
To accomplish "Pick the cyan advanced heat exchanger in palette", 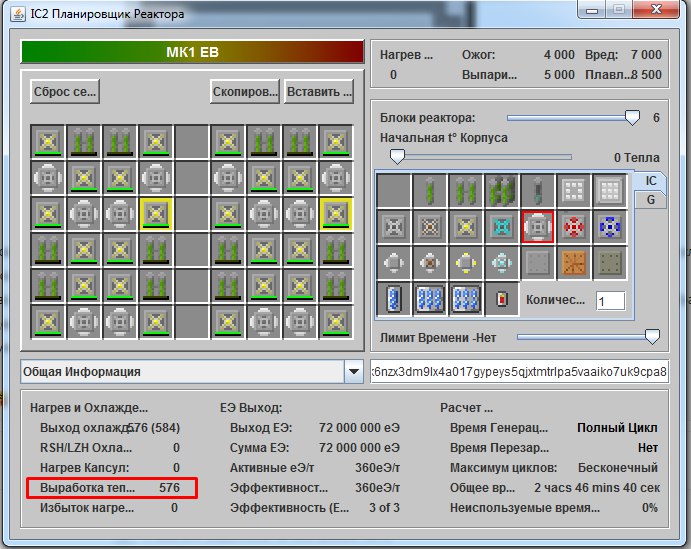I will click(x=502, y=263).
